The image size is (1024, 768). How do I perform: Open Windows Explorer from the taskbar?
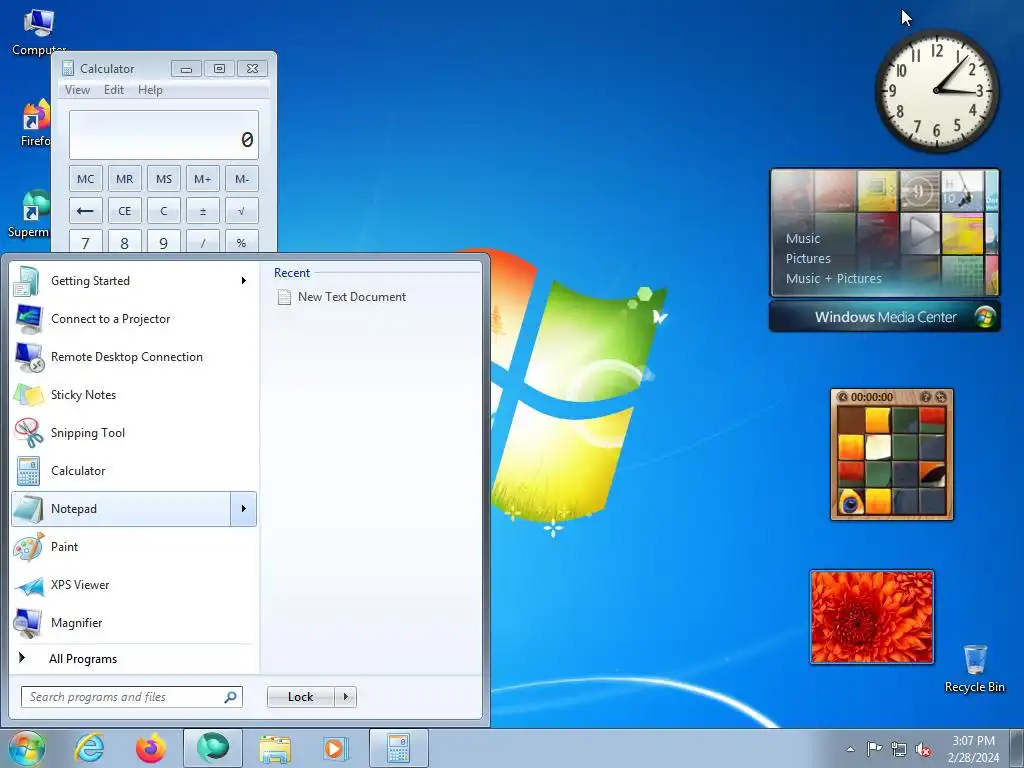tap(275, 748)
